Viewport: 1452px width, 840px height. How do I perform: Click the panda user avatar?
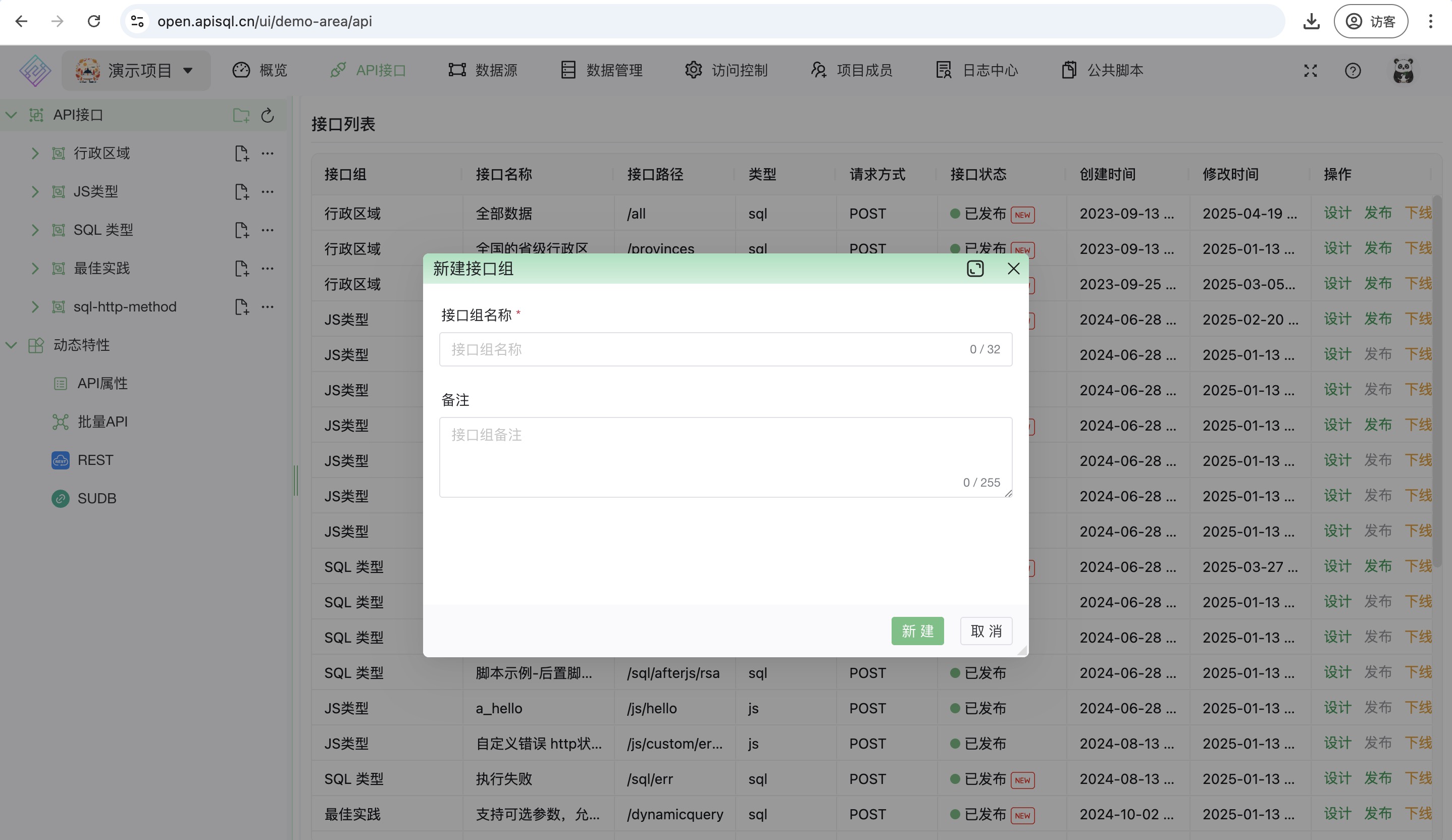[1403, 70]
